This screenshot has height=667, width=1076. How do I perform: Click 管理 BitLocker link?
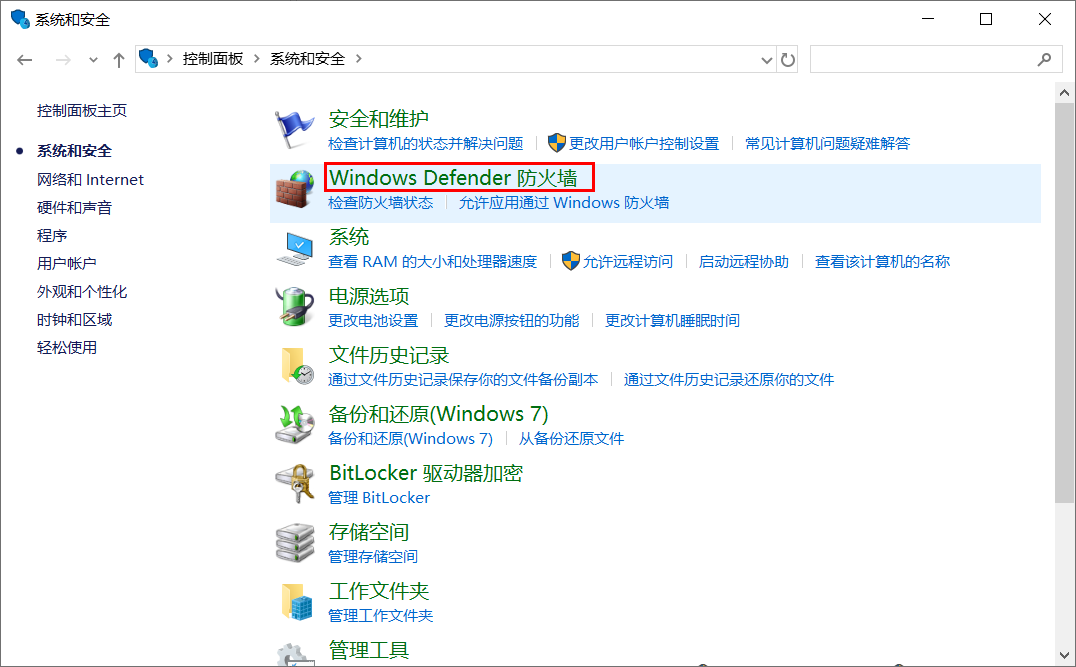[x=379, y=498]
